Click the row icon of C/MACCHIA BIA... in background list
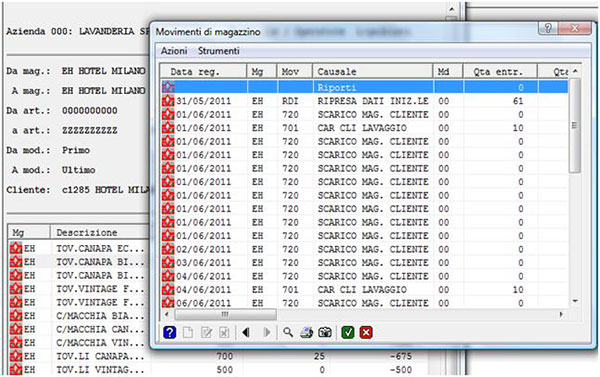This screenshot has height=377, width=600. (16, 316)
